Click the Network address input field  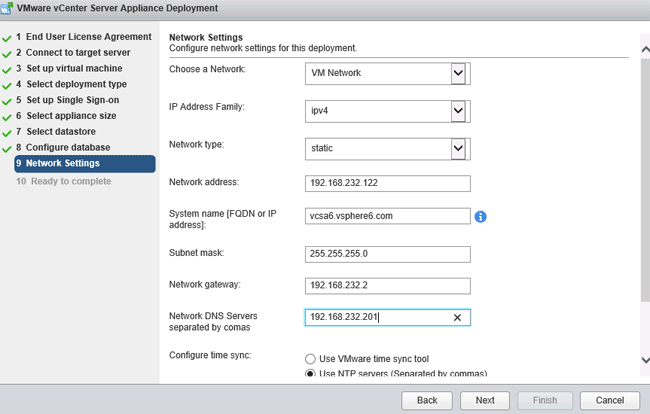click(x=388, y=183)
